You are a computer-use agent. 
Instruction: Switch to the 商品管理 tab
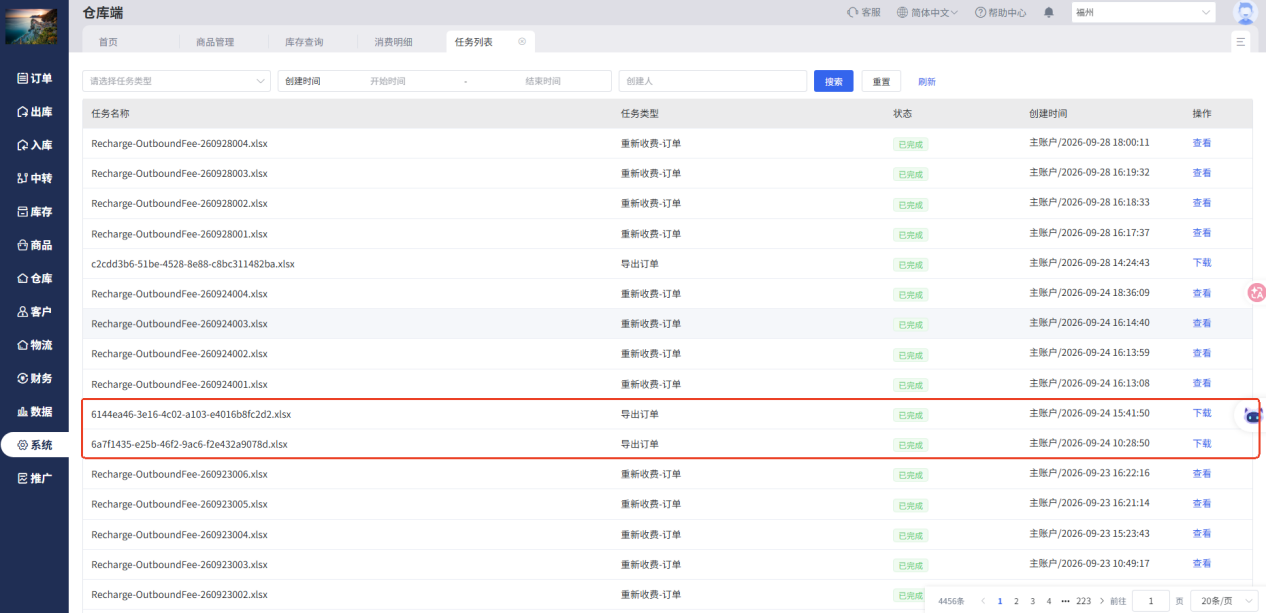click(x=214, y=42)
